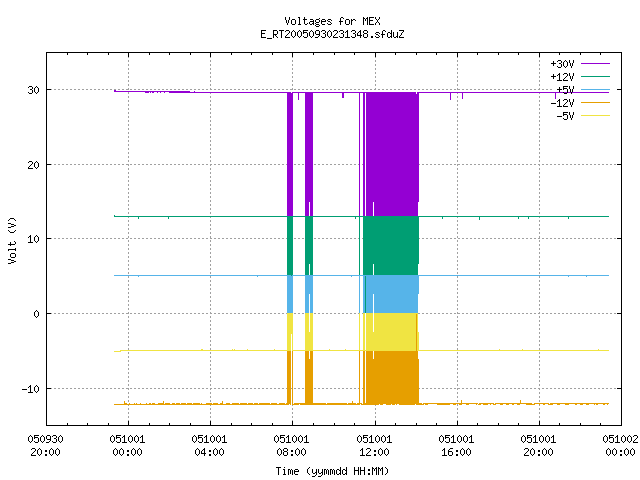This screenshot has height=480, width=640.
Task: Click the green +12V legend line sample
Action: click(x=595, y=76)
